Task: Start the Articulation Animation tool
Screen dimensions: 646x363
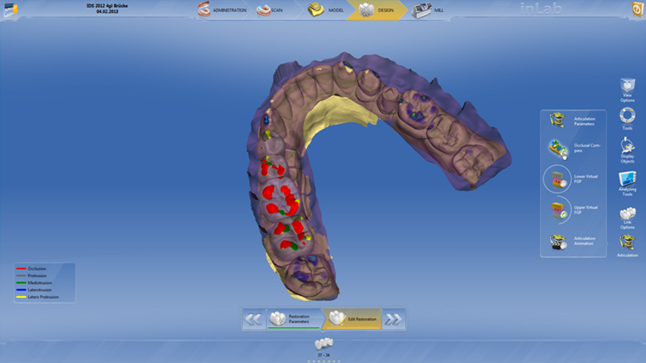Action: [573, 241]
